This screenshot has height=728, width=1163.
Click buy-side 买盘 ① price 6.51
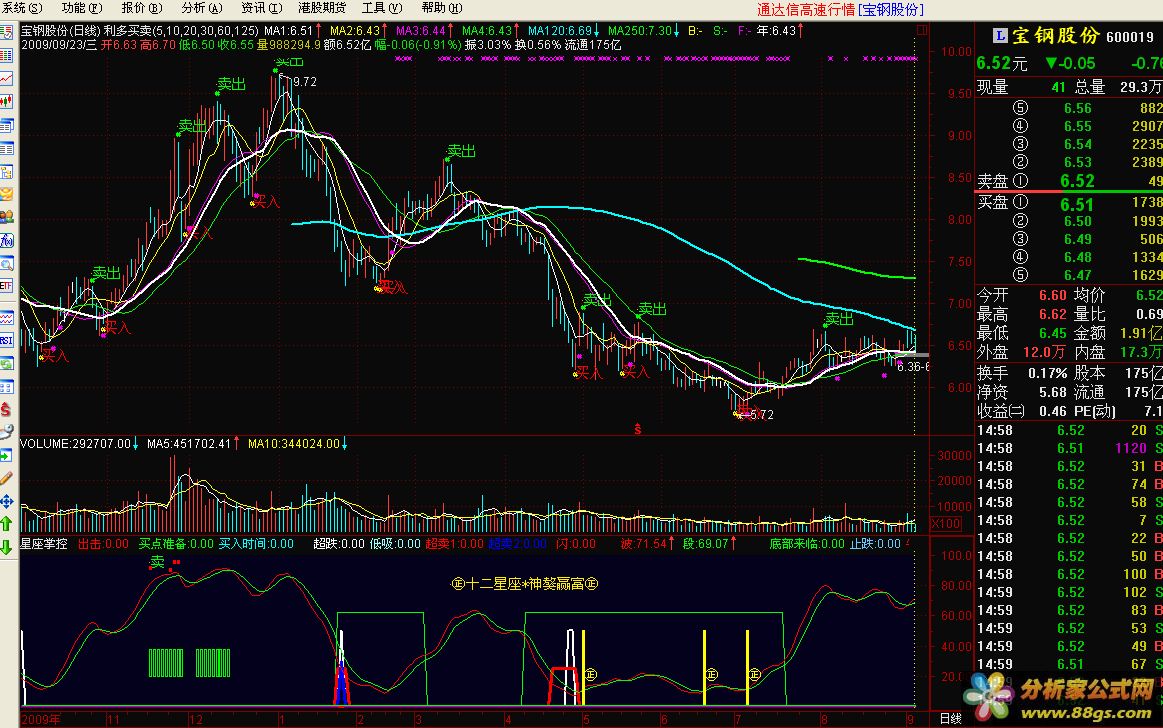click(x=1077, y=204)
